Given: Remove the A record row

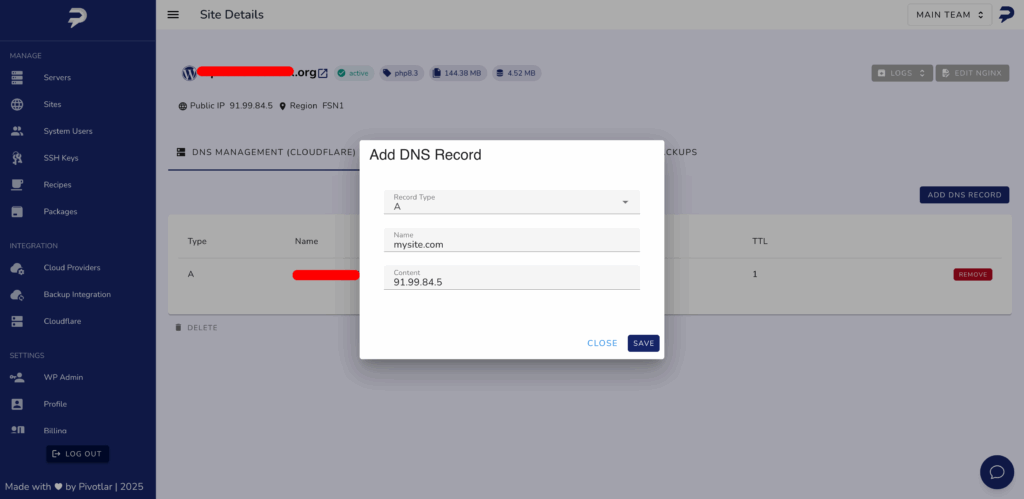Looking at the screenshot, I should (972, 274).
